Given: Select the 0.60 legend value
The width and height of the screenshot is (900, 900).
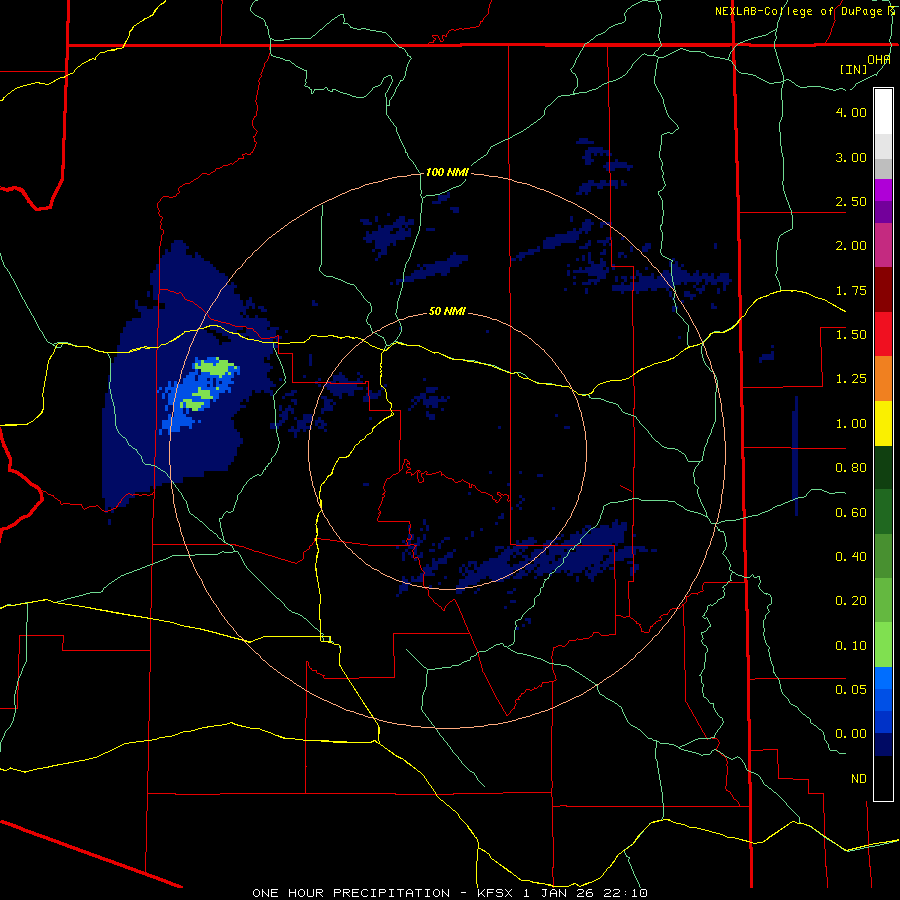Looking at the screenshot, I should 851,513.
